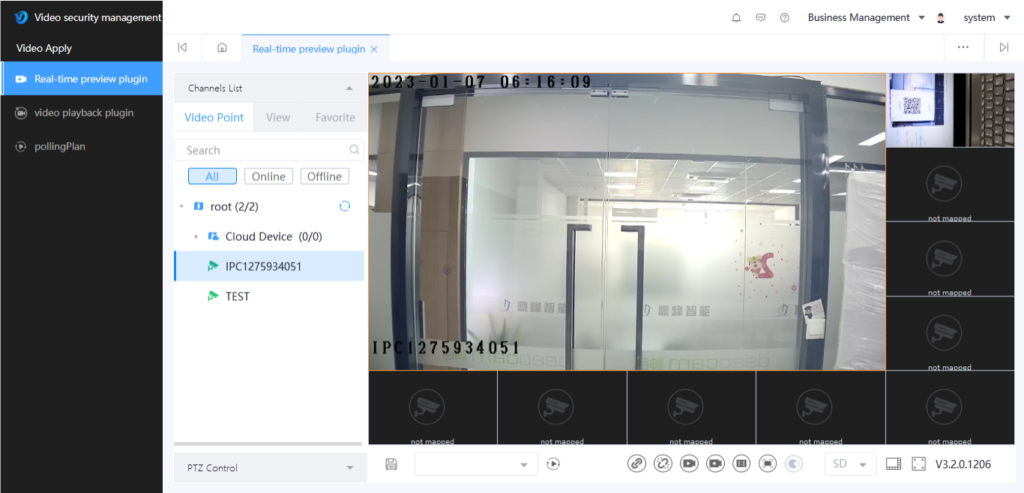
Task: Switch to the Favorite tab
Action: click(x=335, y=117)
